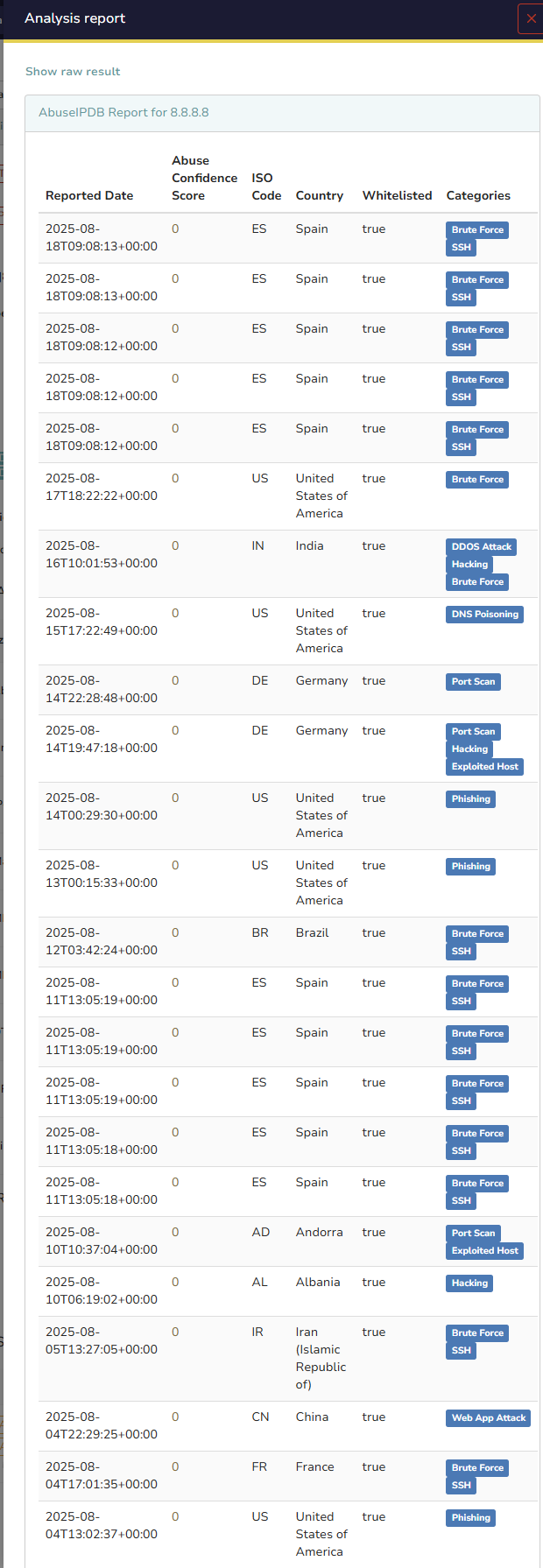Click the Brute Force tag in the Brazil row
Screen dimensions: 543x1568
pos(477,934)
